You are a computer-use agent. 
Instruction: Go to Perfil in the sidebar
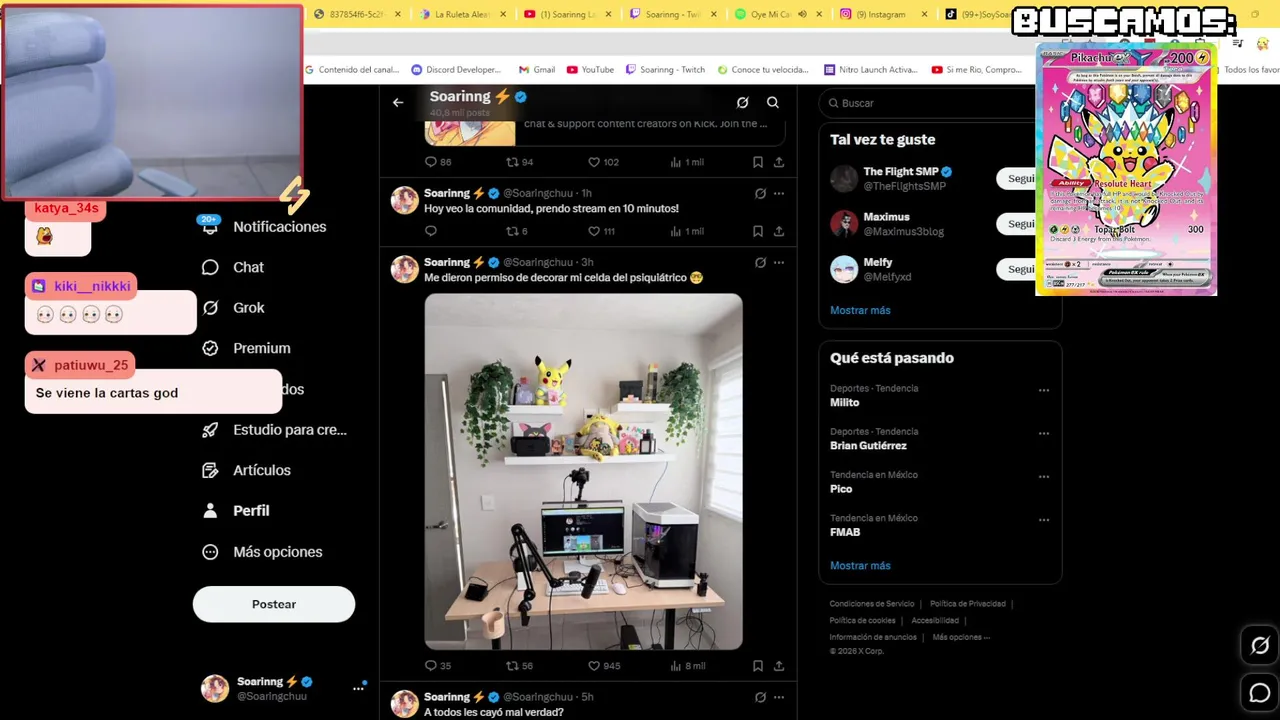(236, 511)
